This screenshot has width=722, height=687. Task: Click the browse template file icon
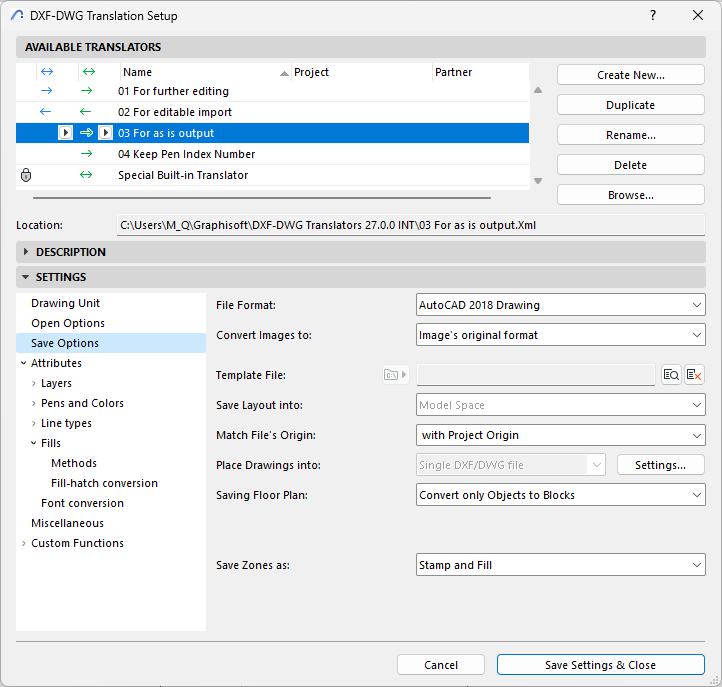tap(671, 375)
